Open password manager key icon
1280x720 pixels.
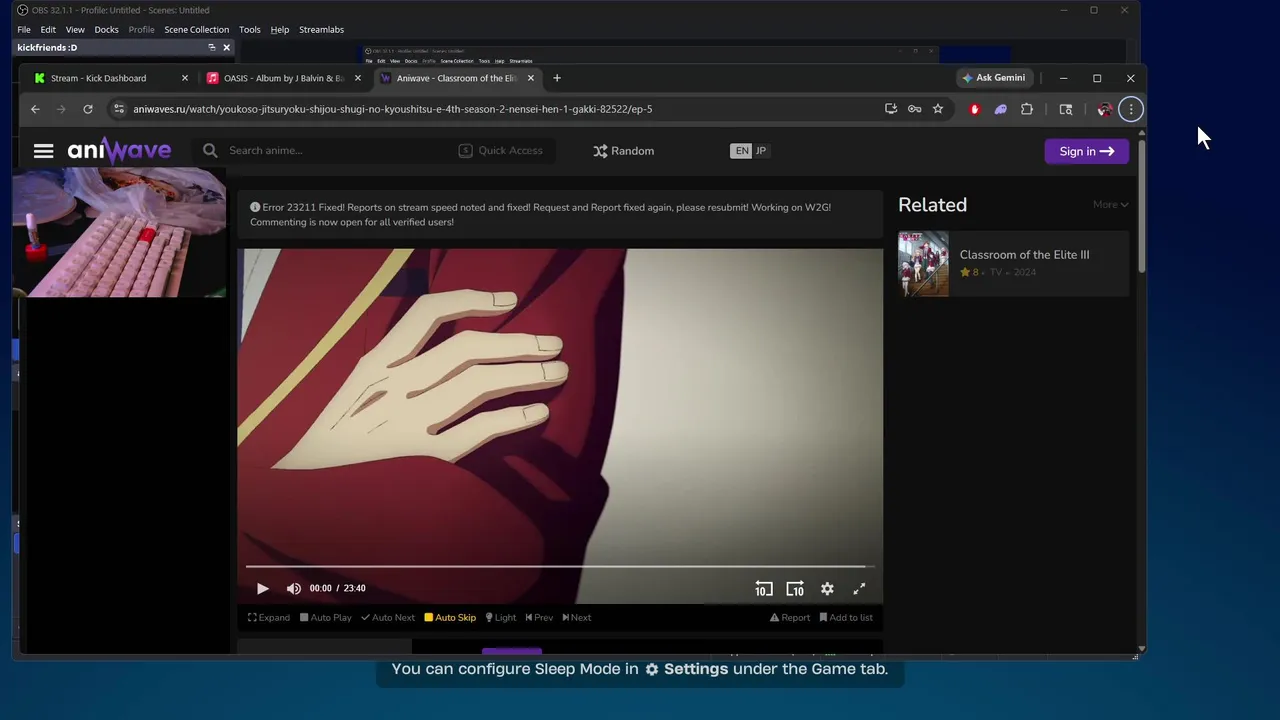point(914,109)
